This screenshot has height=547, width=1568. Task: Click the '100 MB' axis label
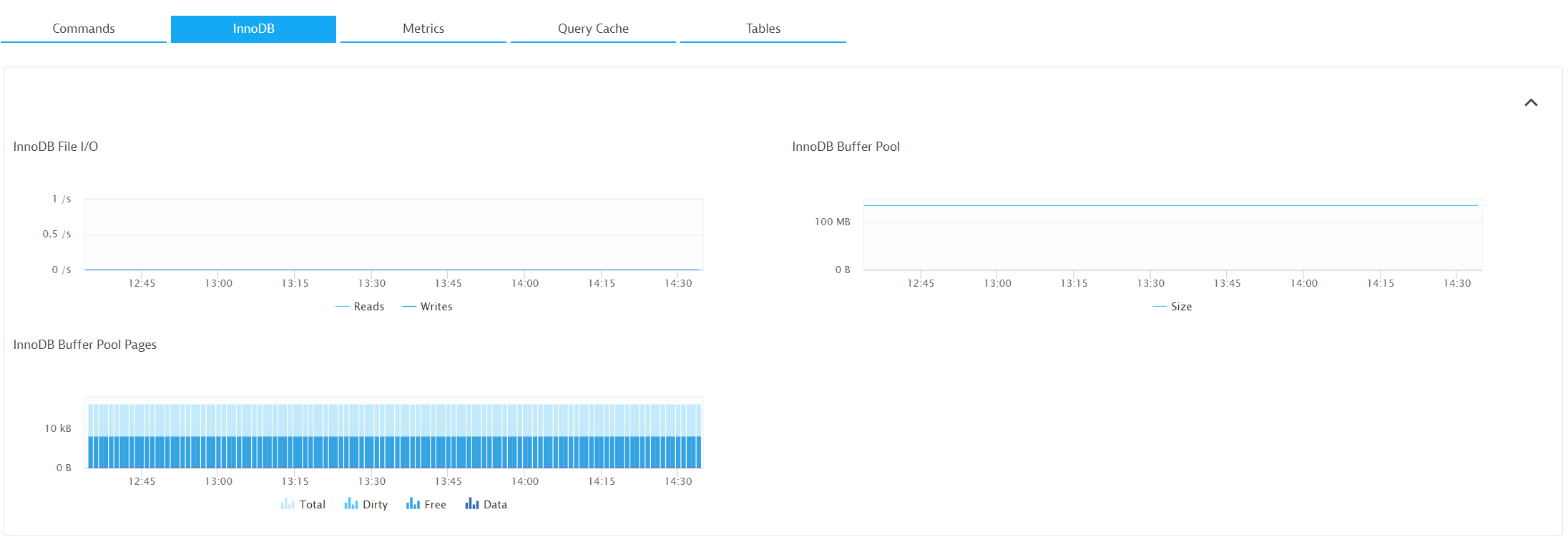pyautogui.click(x=833, y=222)
